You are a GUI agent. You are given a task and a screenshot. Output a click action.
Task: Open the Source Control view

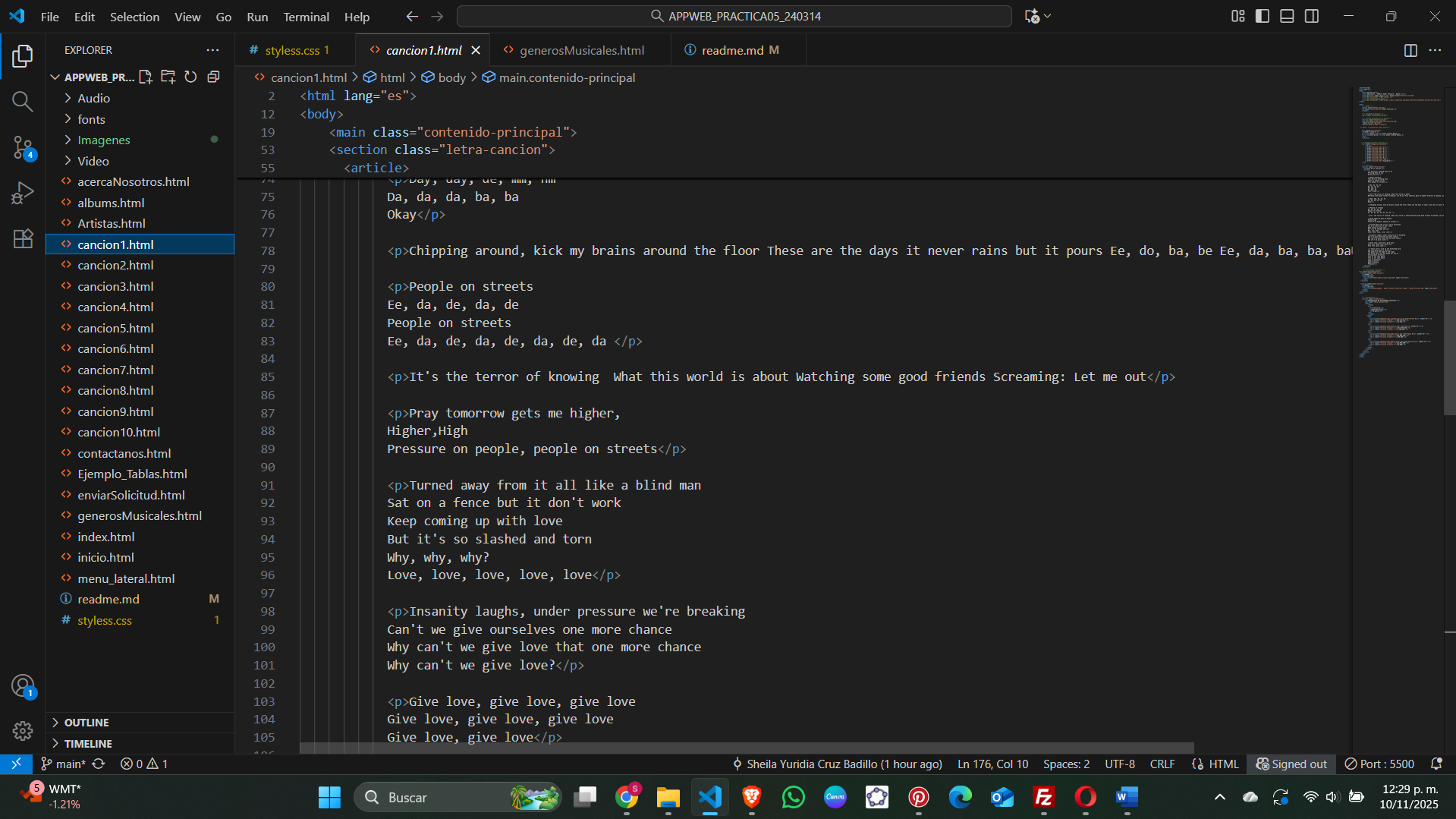coord(23,147)
